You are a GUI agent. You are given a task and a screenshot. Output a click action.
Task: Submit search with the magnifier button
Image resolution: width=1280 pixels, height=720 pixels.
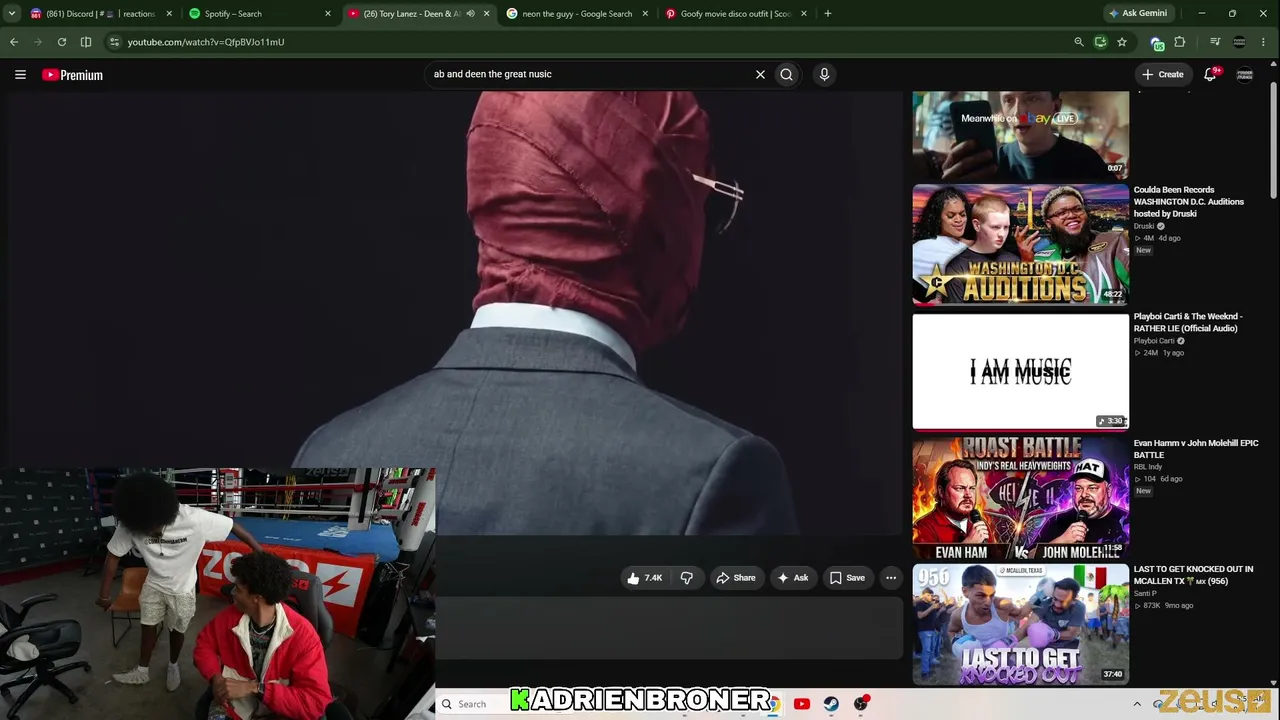(787, 74)
